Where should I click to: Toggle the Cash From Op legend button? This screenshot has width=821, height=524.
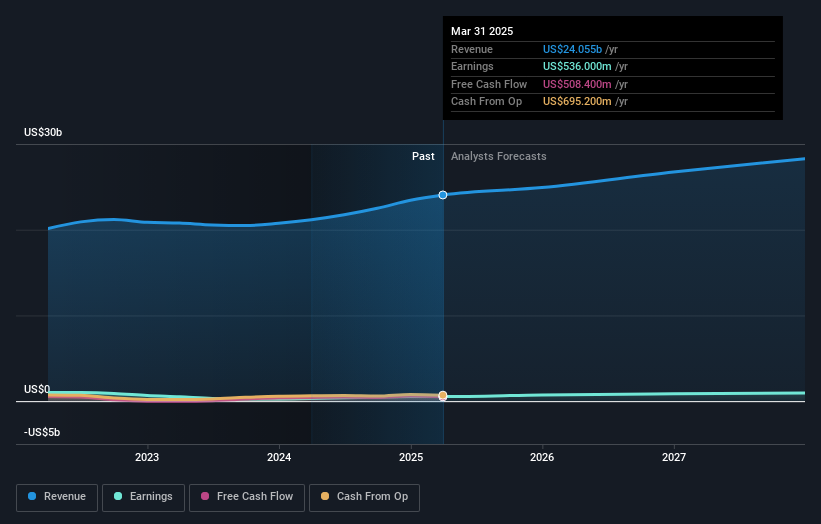[x=364, y=497]
